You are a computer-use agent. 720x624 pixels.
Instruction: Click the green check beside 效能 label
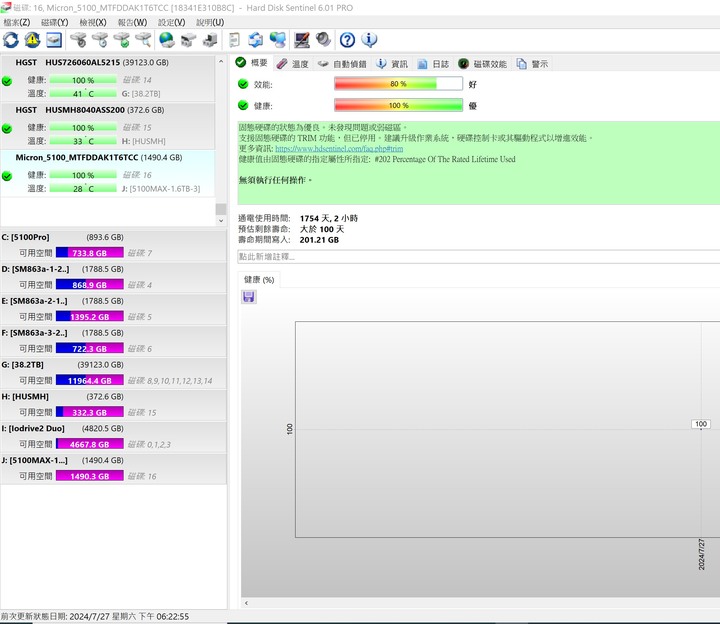[243, 84]
